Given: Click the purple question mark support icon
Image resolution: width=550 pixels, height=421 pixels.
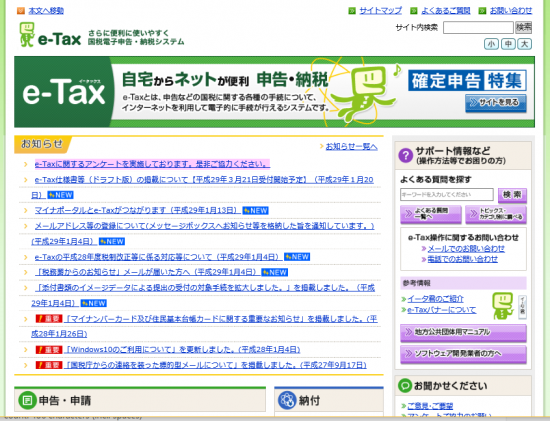Looking at the screenshot, I should [406, 155].
